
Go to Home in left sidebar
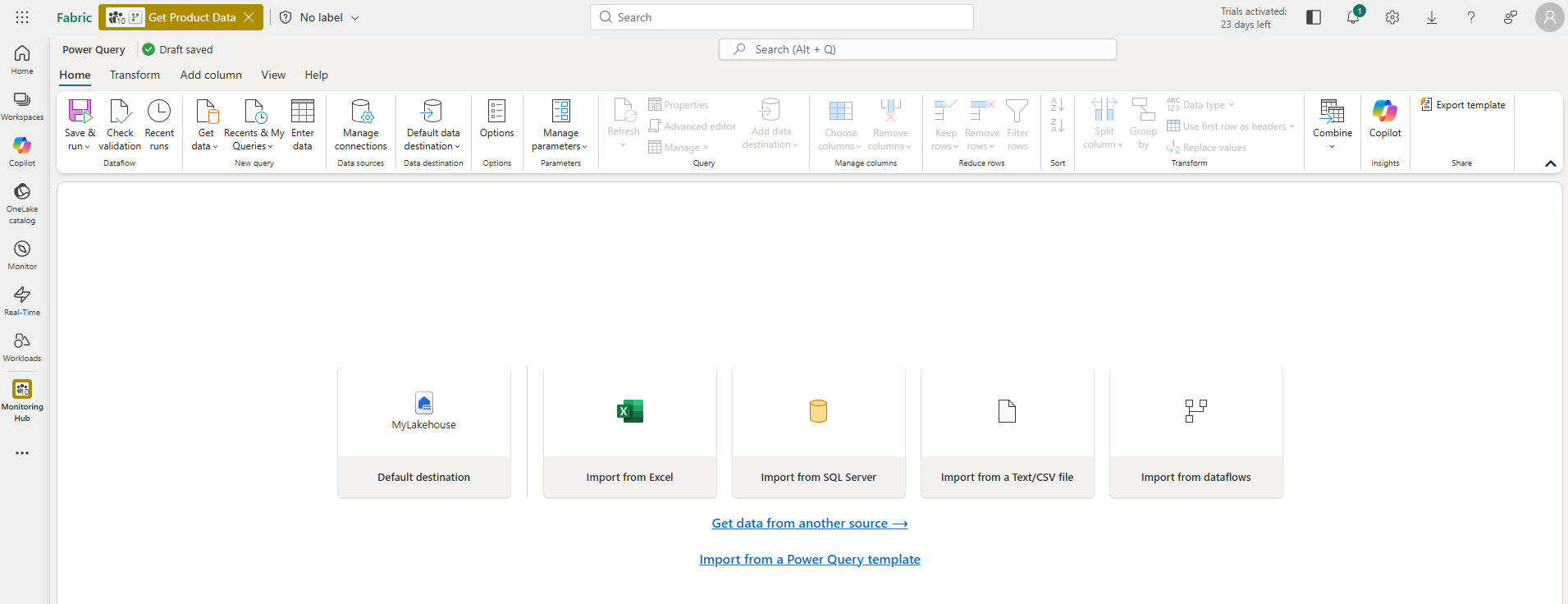[22, 60]
